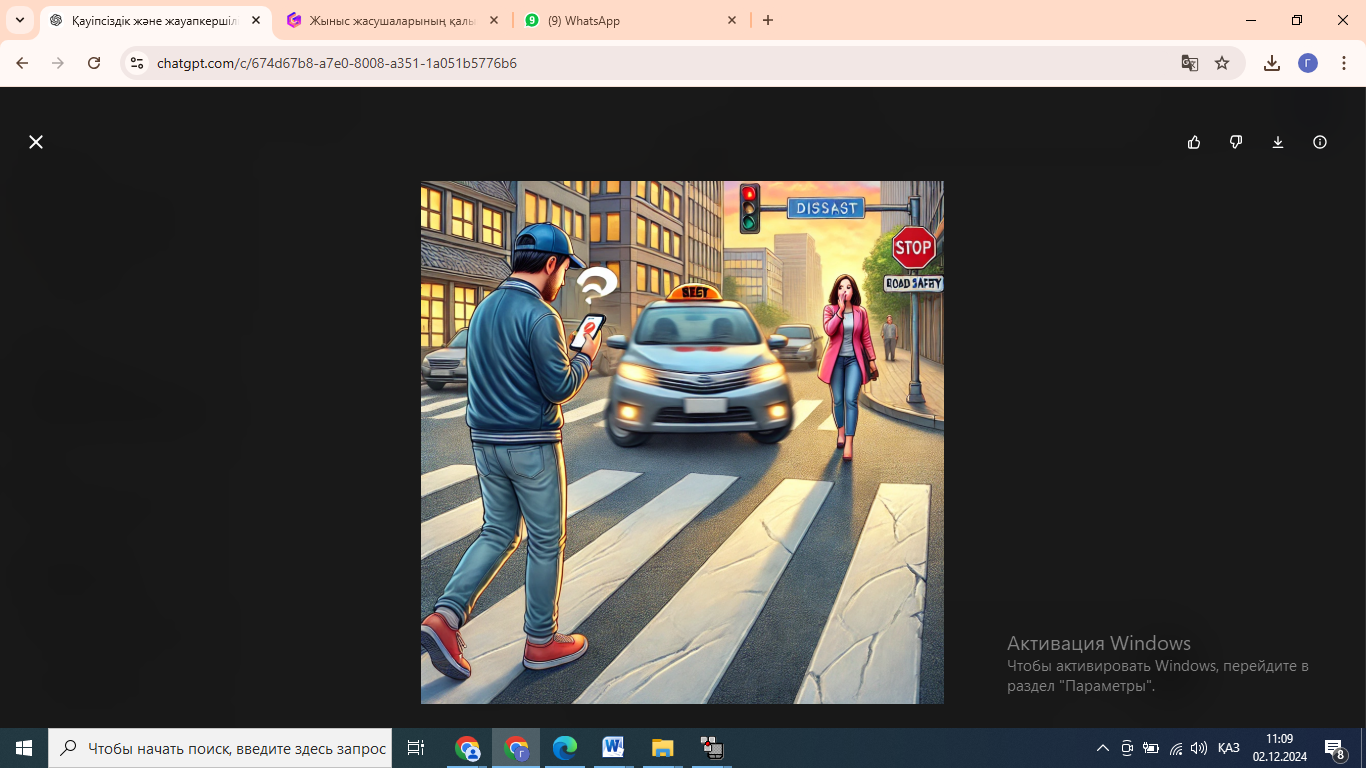Open the image info icon

click(1319, 142)
